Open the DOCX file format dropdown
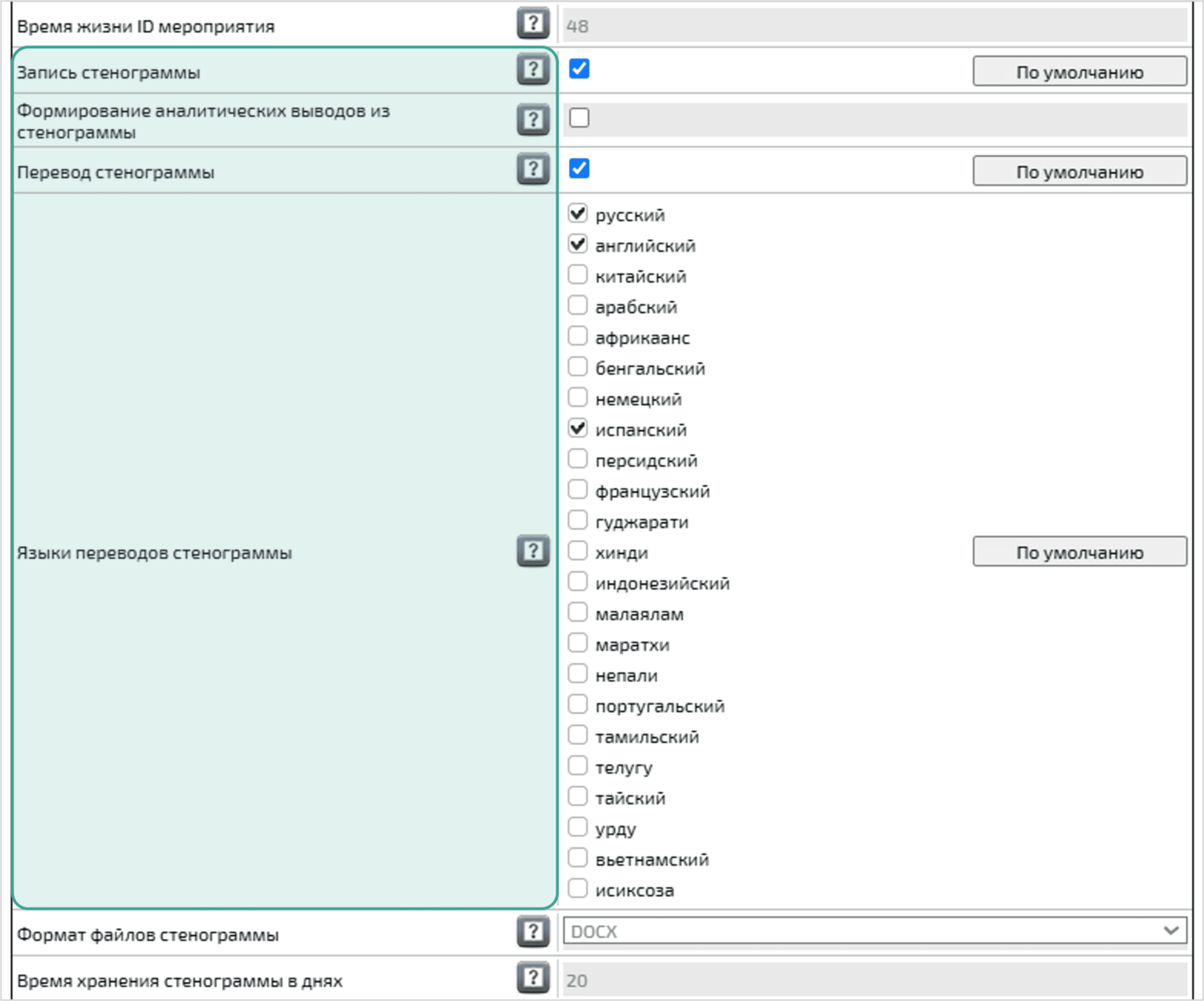Viewport: 1204px width, 1001px height. point(874,931)
